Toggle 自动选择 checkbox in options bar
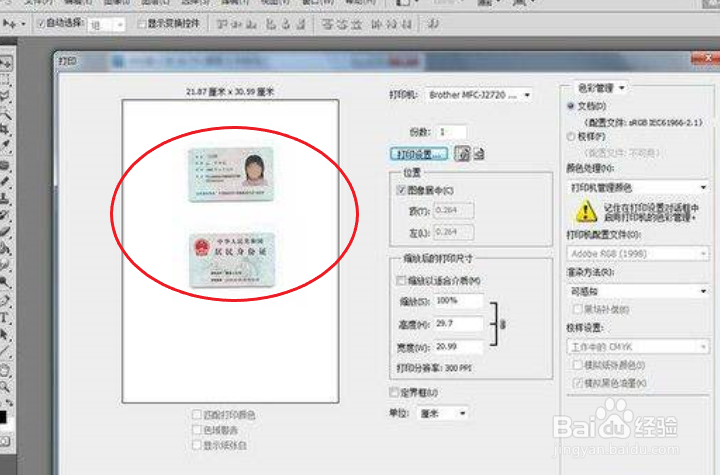Screen dimensions: 720x475 [x=41, y=23]
